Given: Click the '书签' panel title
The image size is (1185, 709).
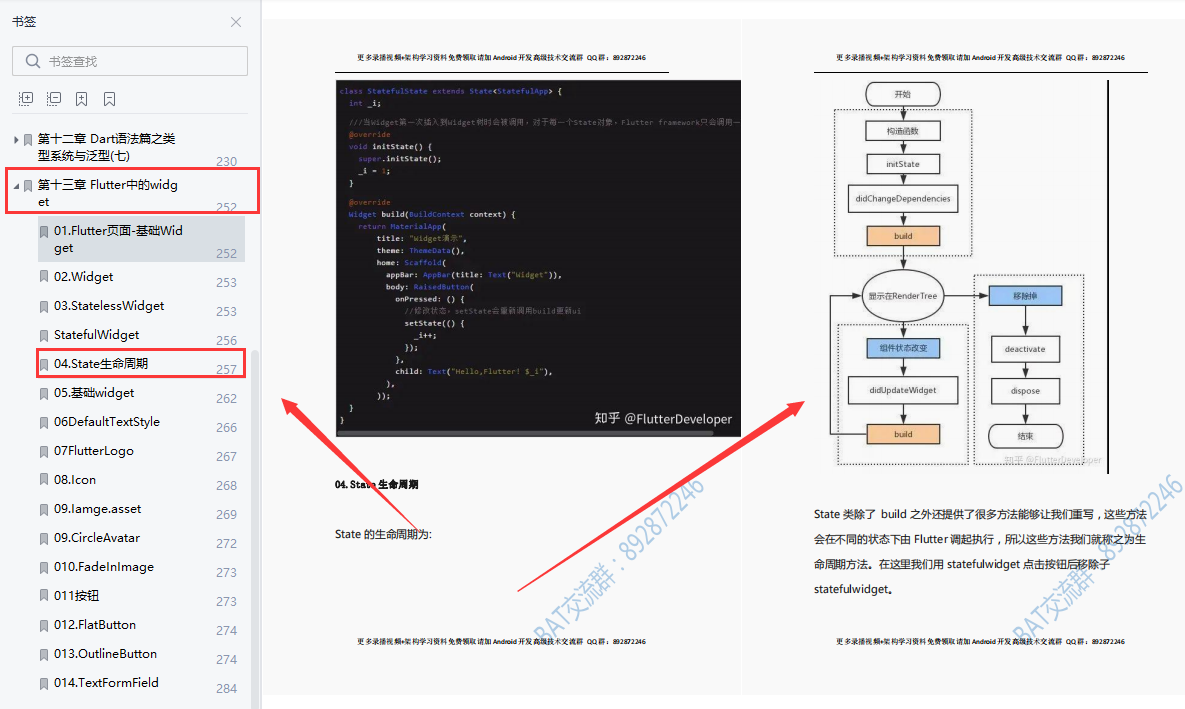Looking at the screenshot, I should tap(24, 22).
